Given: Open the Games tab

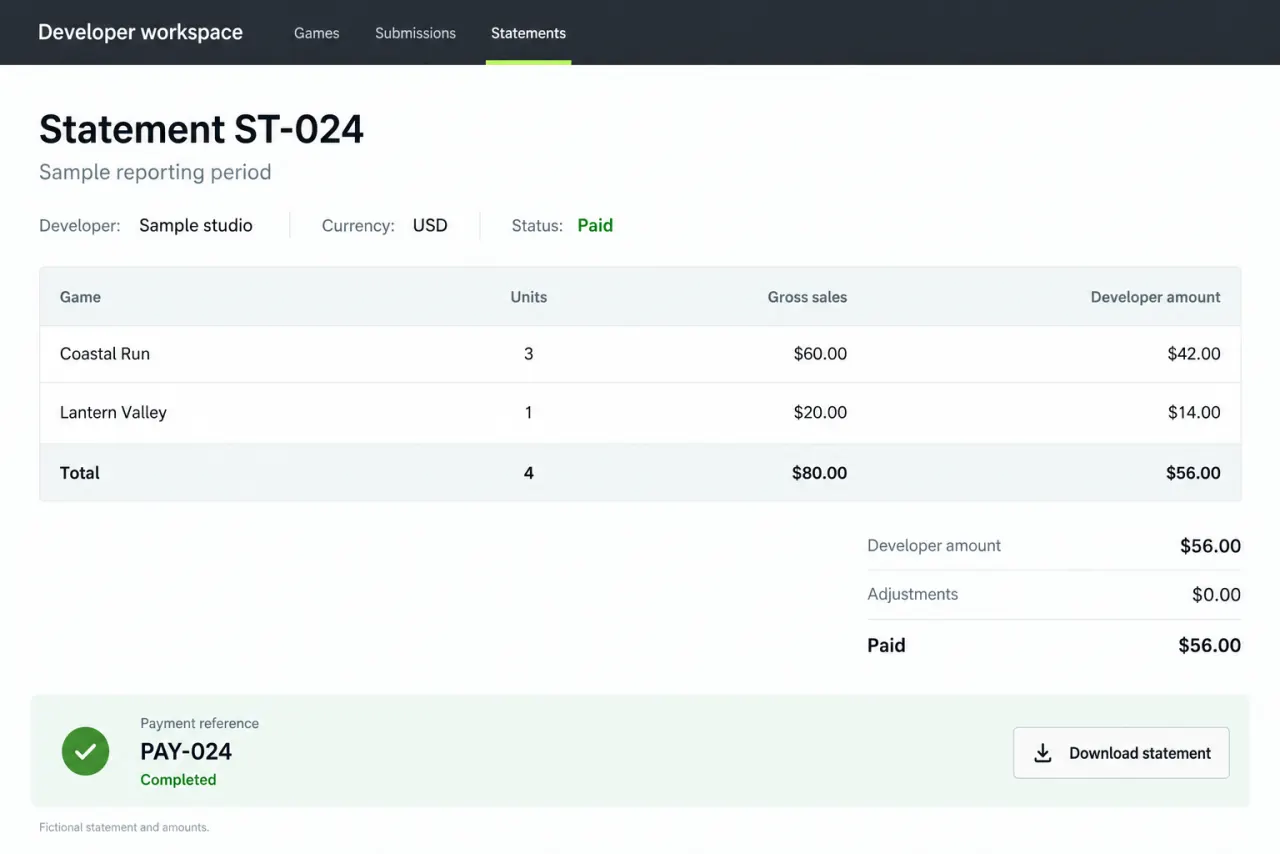Looking at the screenshot, I should tap(316, 33).
